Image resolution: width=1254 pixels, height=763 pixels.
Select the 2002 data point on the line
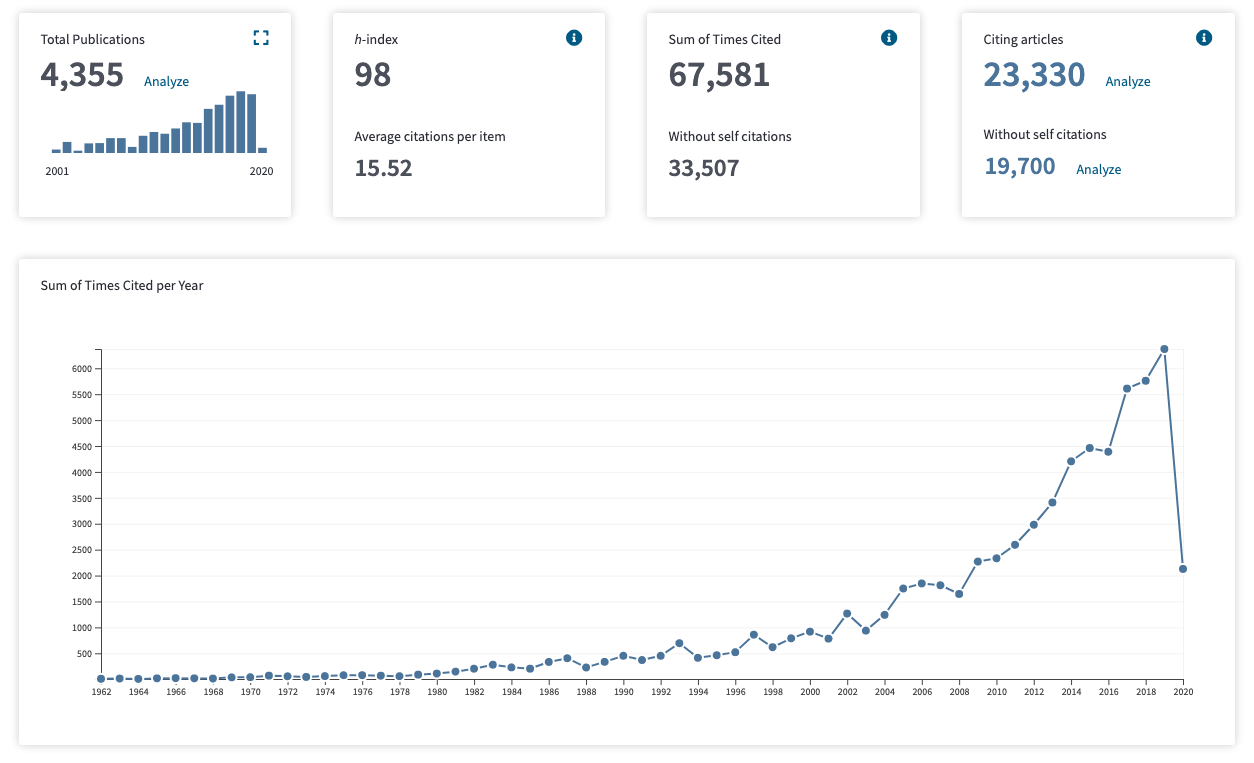847,613
